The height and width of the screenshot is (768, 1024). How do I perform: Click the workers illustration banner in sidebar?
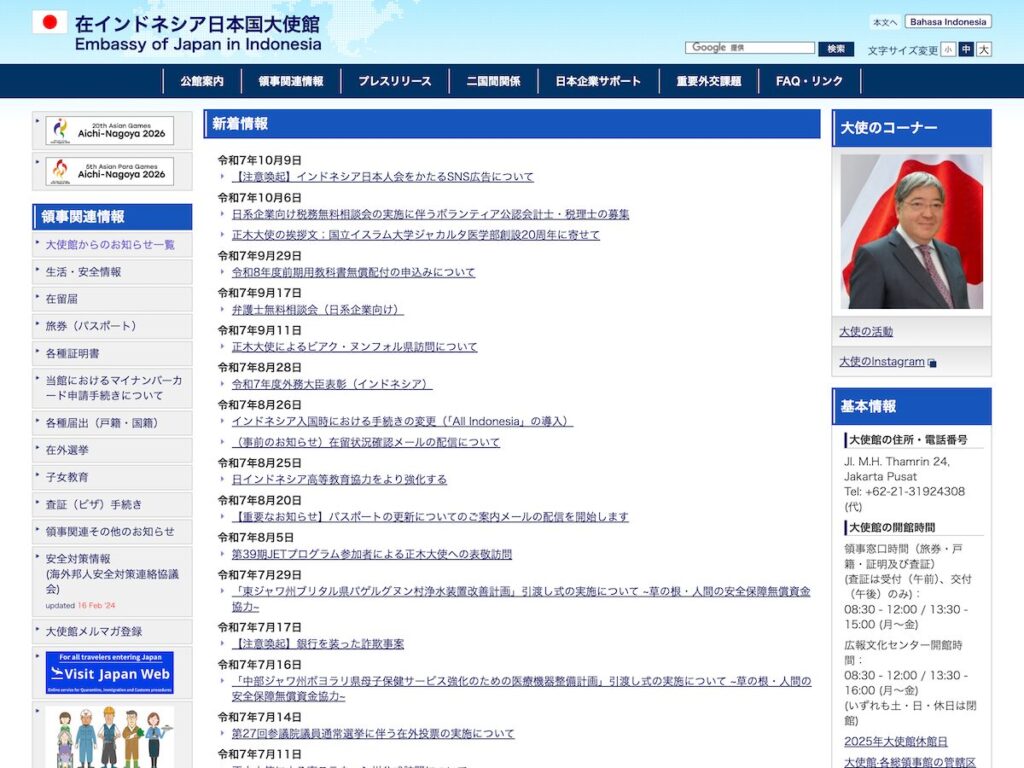109,738
